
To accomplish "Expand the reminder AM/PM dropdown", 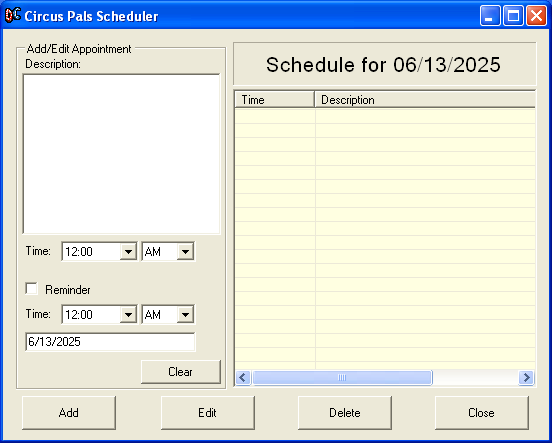I will [x=185, y=314].
